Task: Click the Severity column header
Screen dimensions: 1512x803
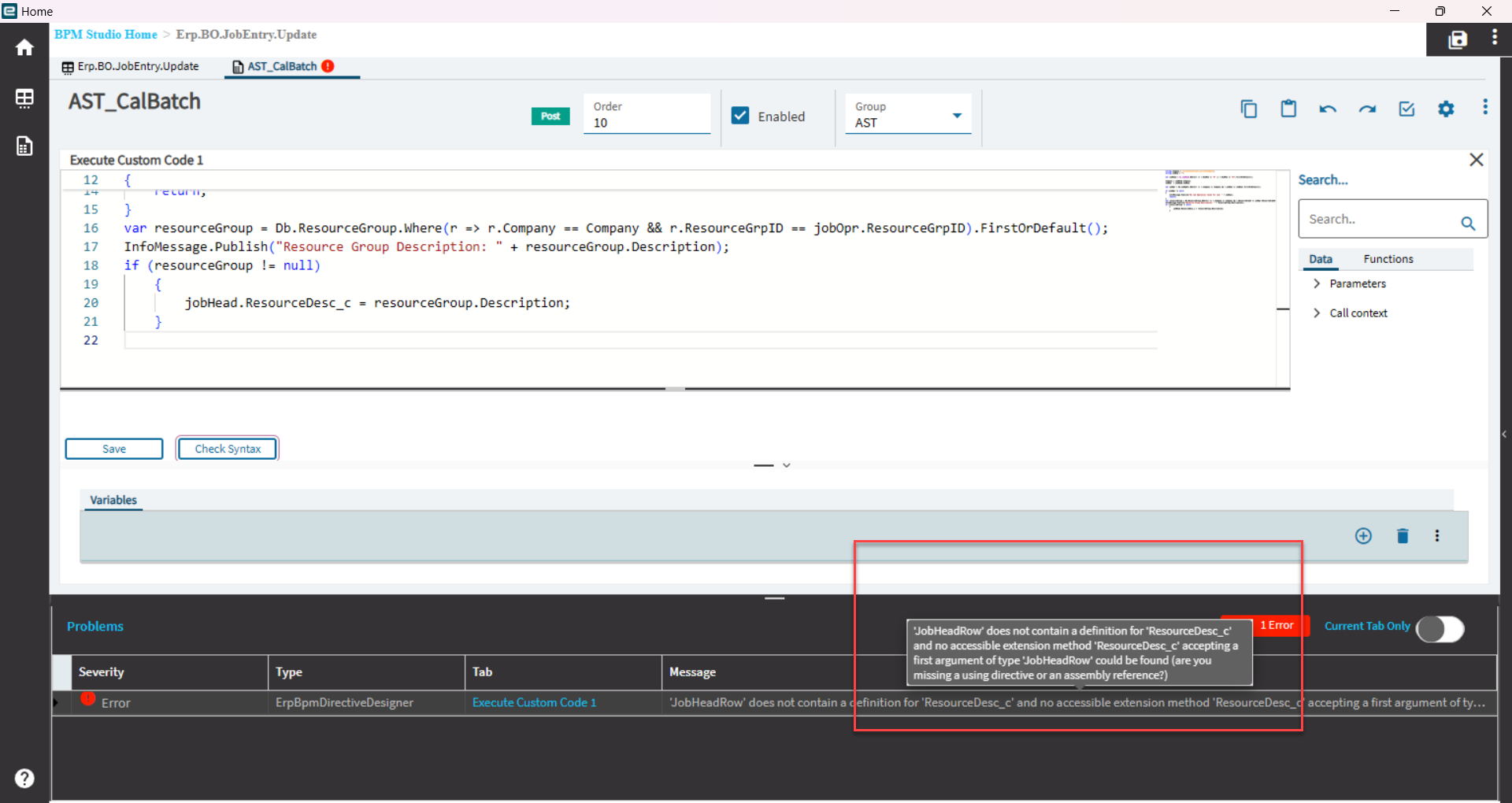Action: (x=169, y=672)
